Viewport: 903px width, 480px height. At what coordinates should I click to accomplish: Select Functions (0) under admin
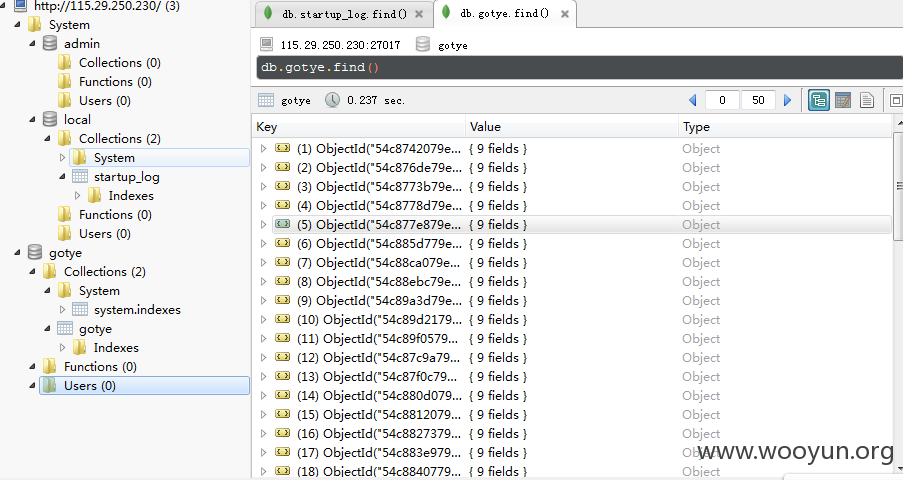coord(115,82)
